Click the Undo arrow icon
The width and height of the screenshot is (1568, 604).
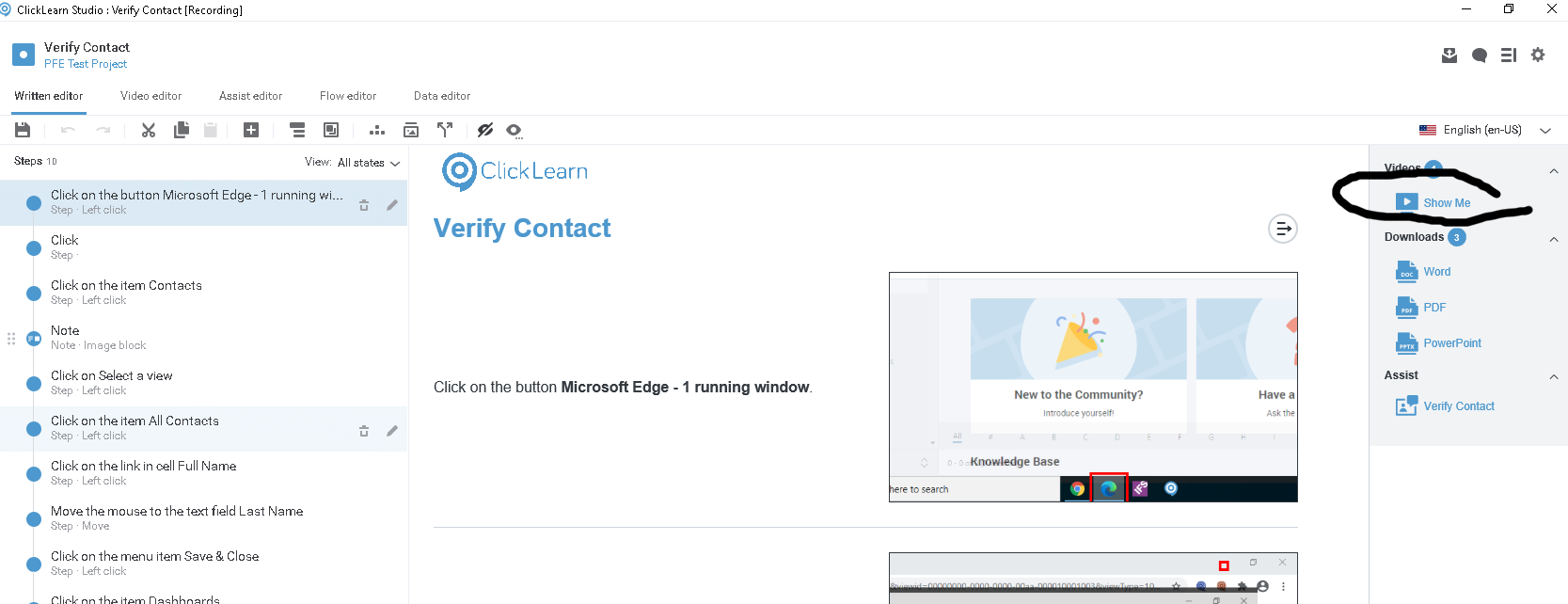[68, 130]
